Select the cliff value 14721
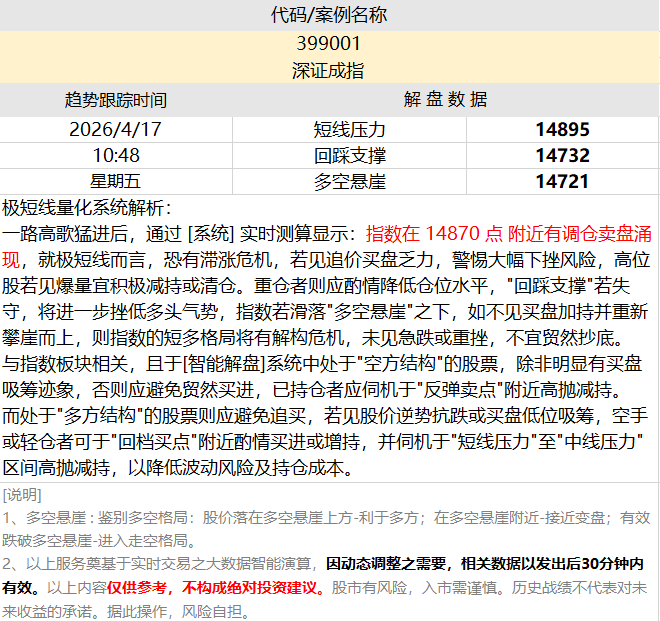Viewport: 660px width, 621px height. (x=562, y=181)
